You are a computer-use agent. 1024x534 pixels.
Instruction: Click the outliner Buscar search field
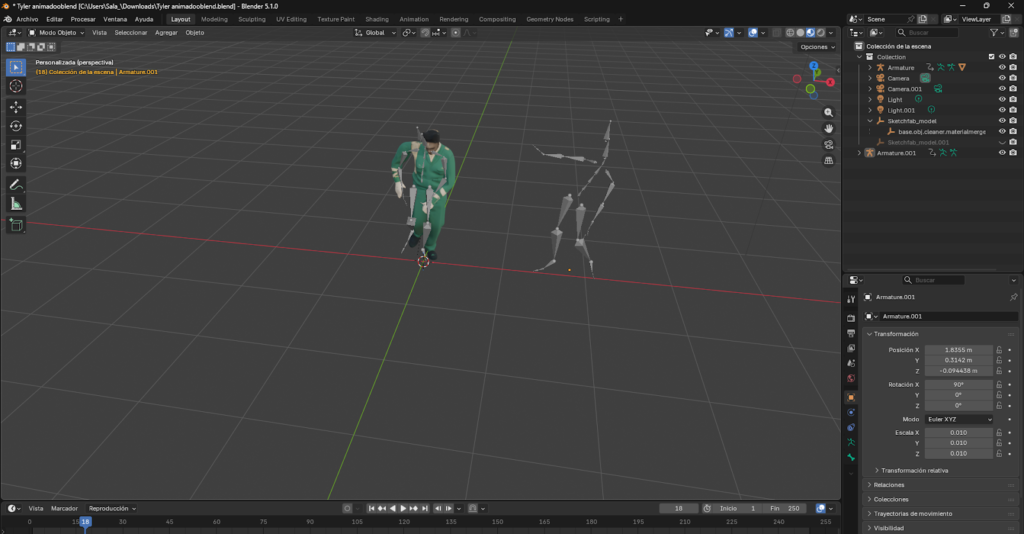pos(927,33)
